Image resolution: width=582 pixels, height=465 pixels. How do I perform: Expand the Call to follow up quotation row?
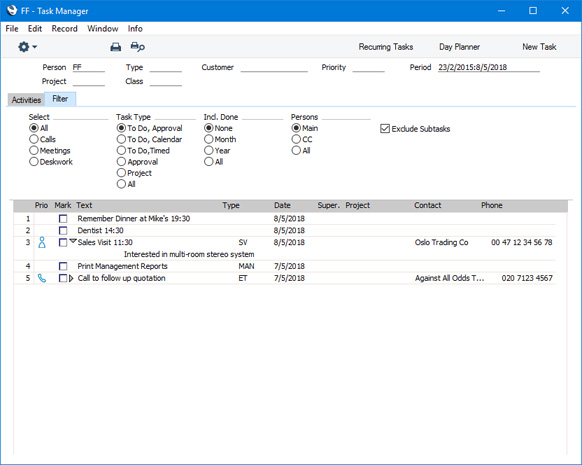(x=71, y=278)
